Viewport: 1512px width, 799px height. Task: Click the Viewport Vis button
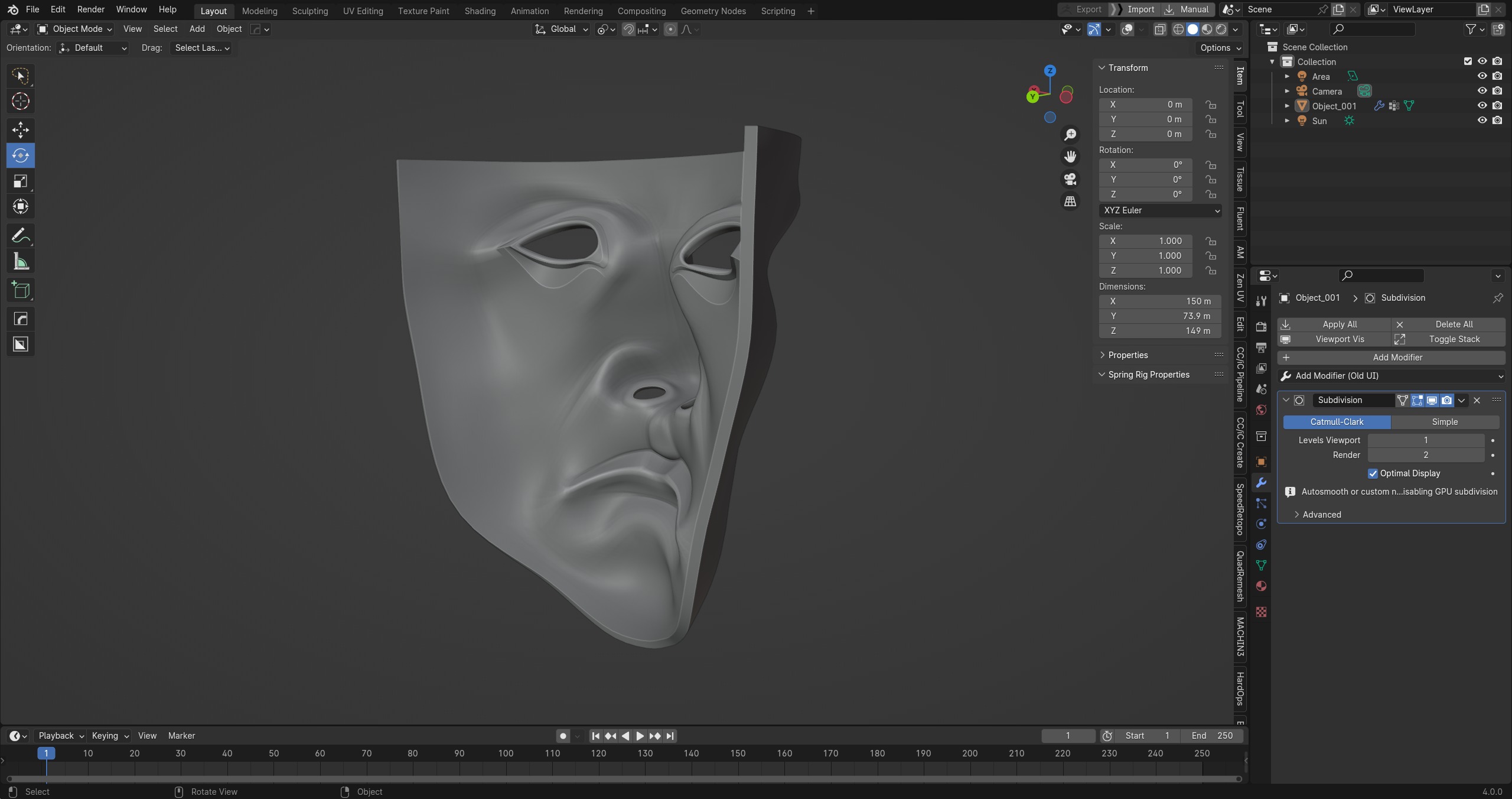pos(1334,339)
